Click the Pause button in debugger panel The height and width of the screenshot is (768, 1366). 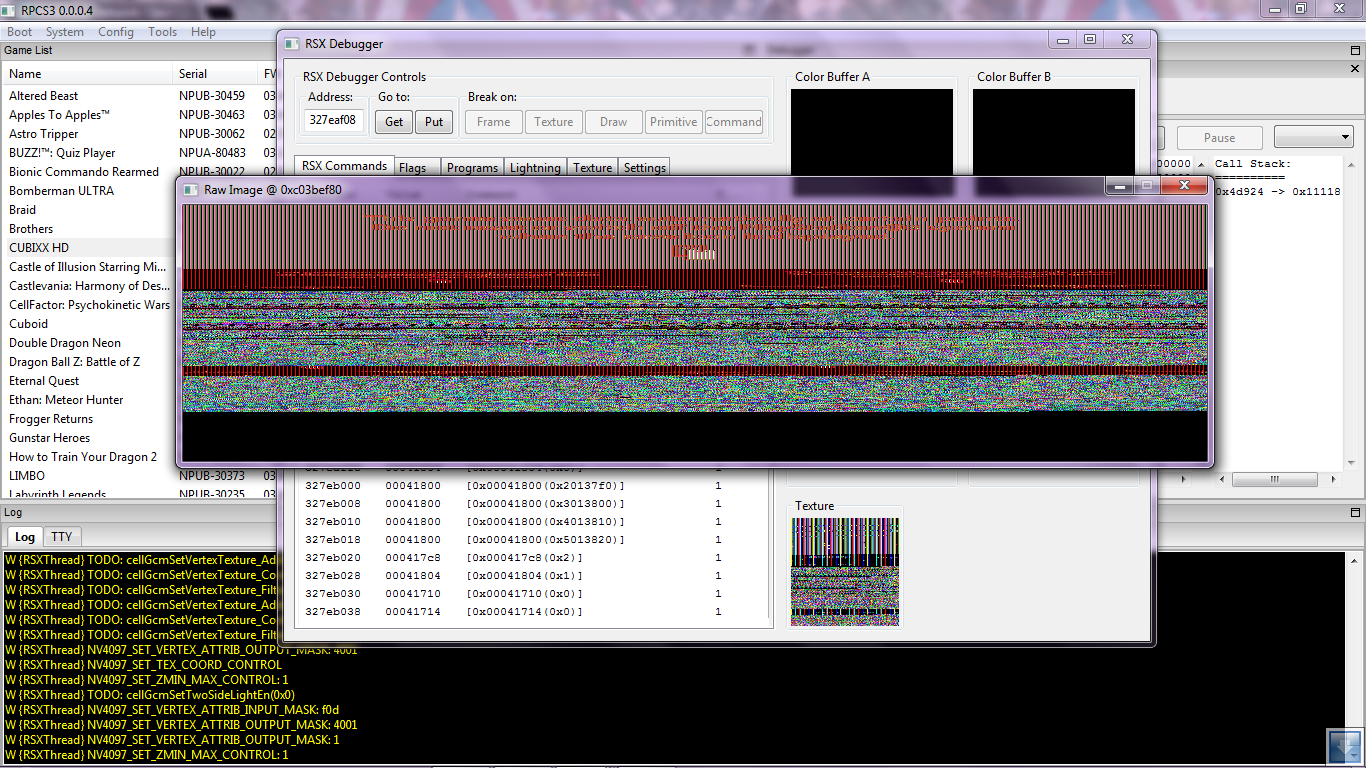click(1219, 138)
